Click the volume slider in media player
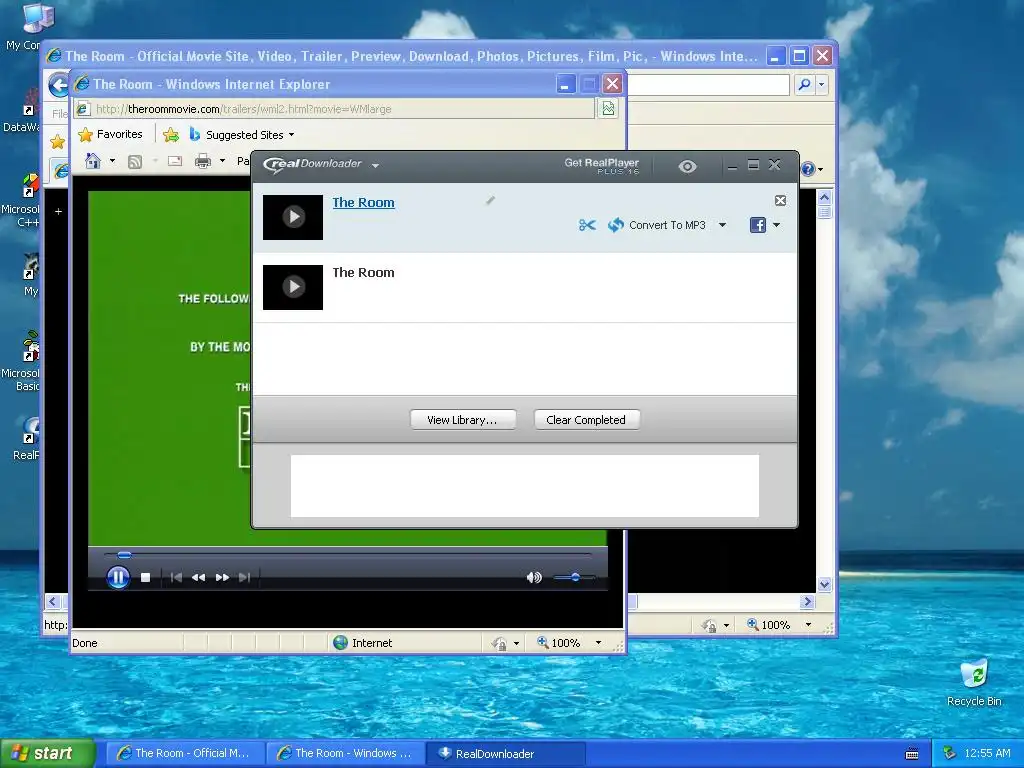 574,577
